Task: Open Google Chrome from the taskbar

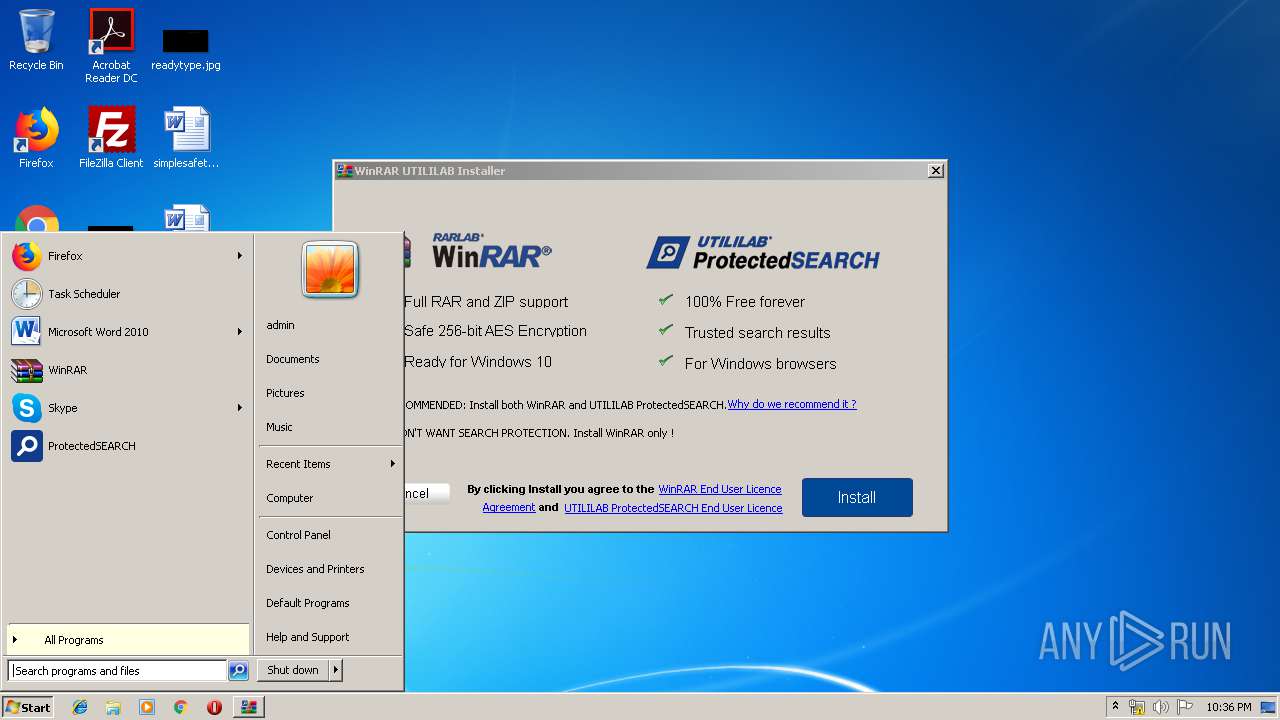Action: click(x=180, y=707)
